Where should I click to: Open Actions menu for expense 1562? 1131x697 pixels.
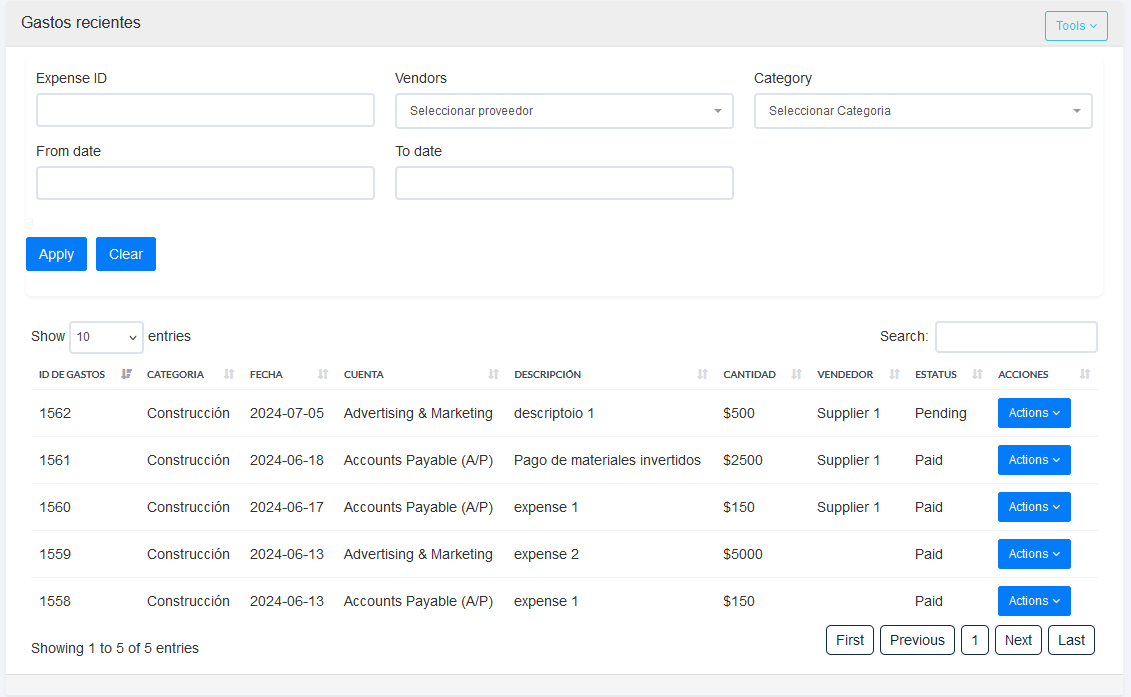point(1034,413)
